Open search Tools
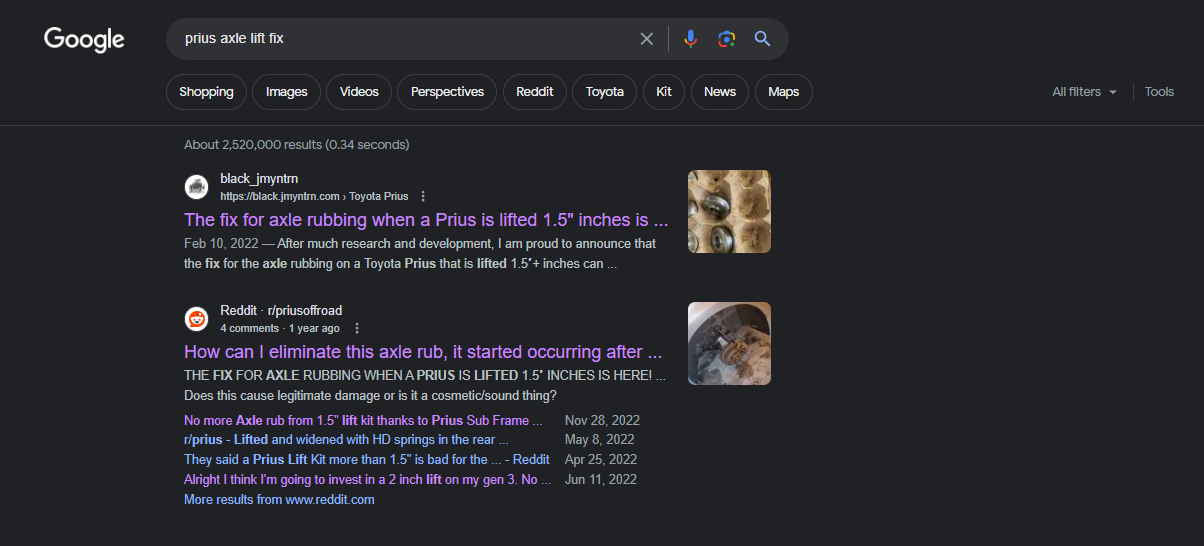The height and width of the screenshot is (546, 1204). pos(1159,92)
